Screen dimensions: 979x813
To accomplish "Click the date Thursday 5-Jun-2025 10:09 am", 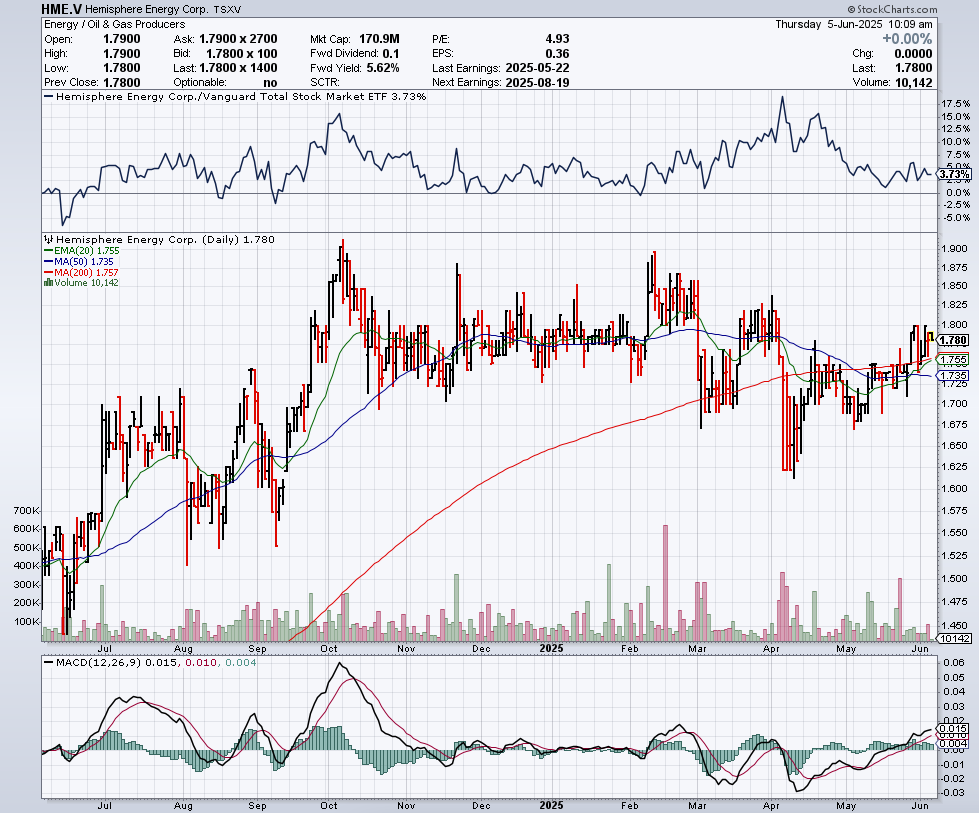I will [854, 24].
